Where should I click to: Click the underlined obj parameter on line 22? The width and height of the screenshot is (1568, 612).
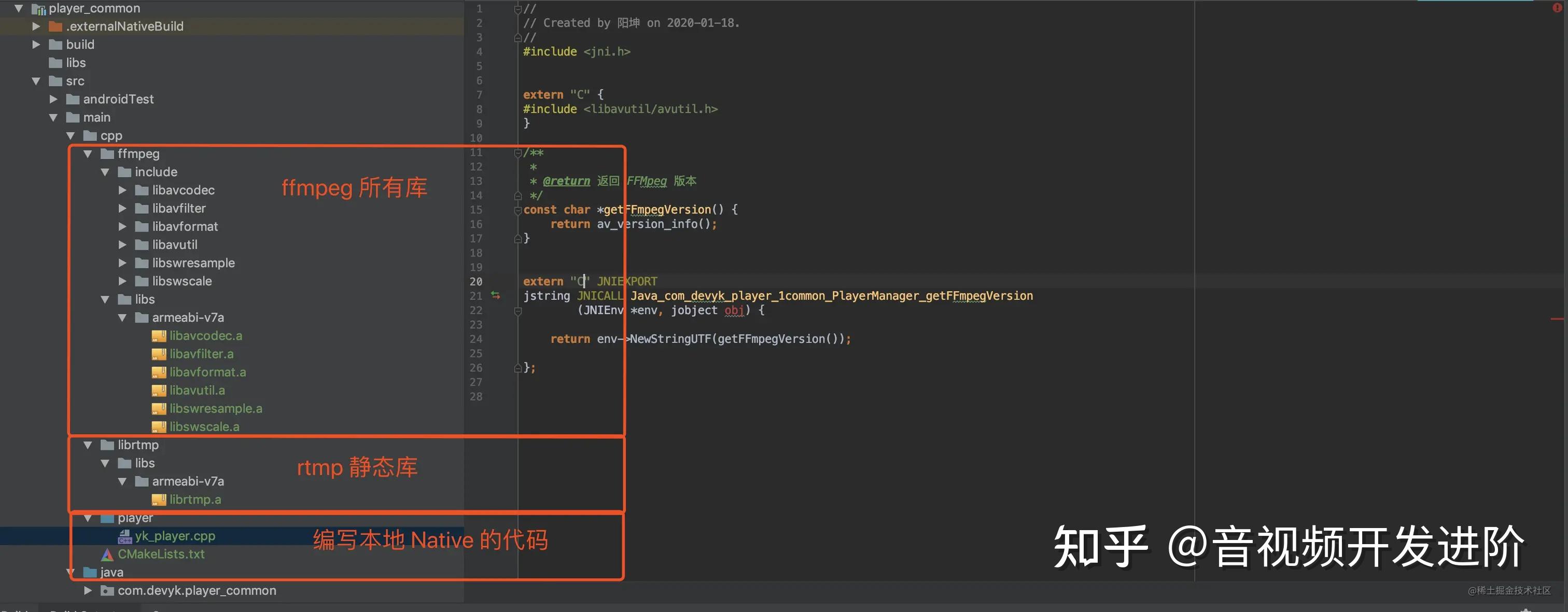(734, 311)
